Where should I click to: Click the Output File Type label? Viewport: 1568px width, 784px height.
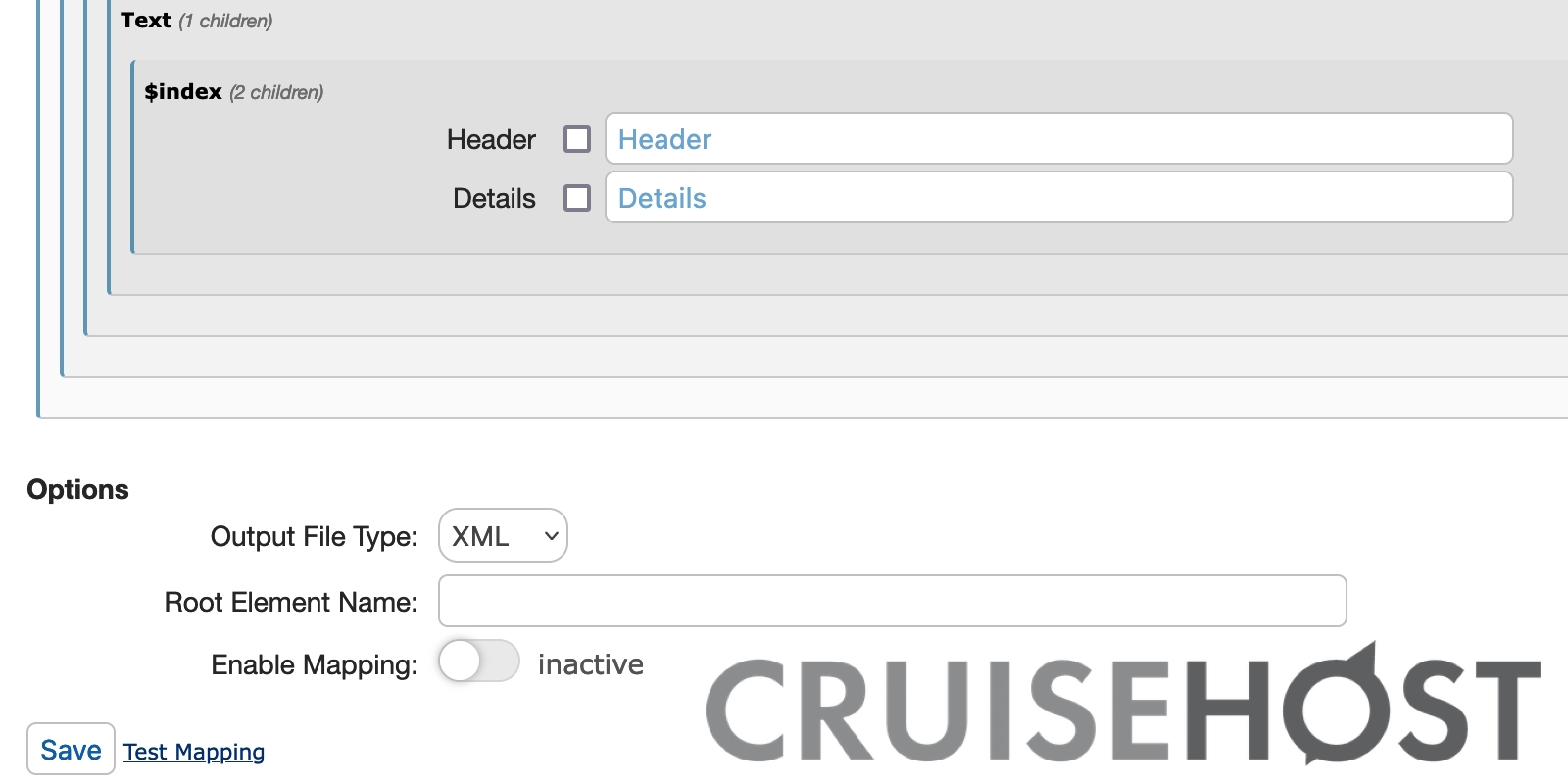coord(314,537)
